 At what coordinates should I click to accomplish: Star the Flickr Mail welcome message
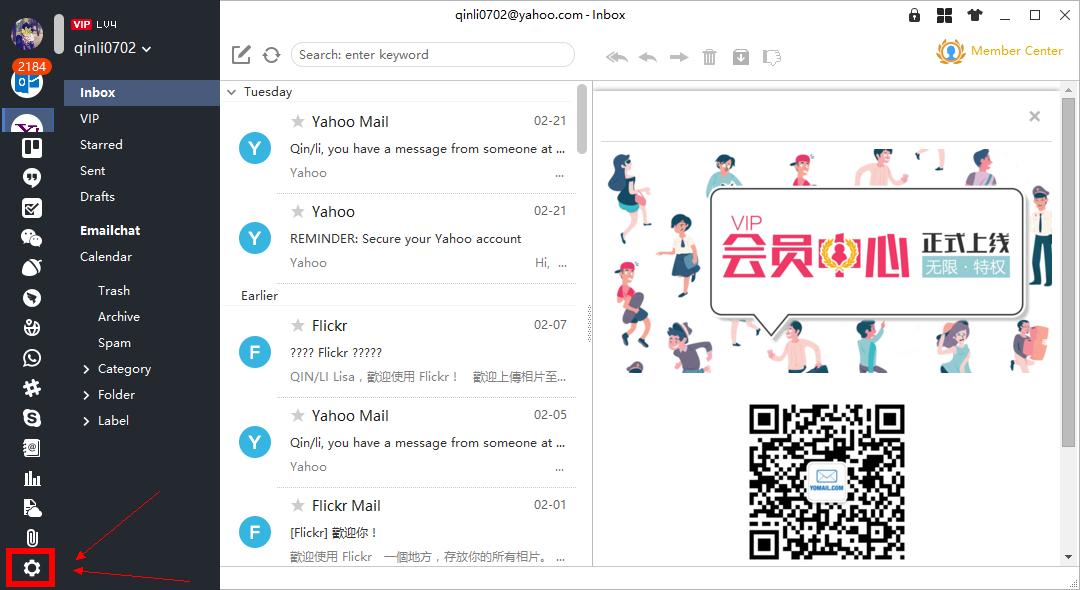(297, 504)
